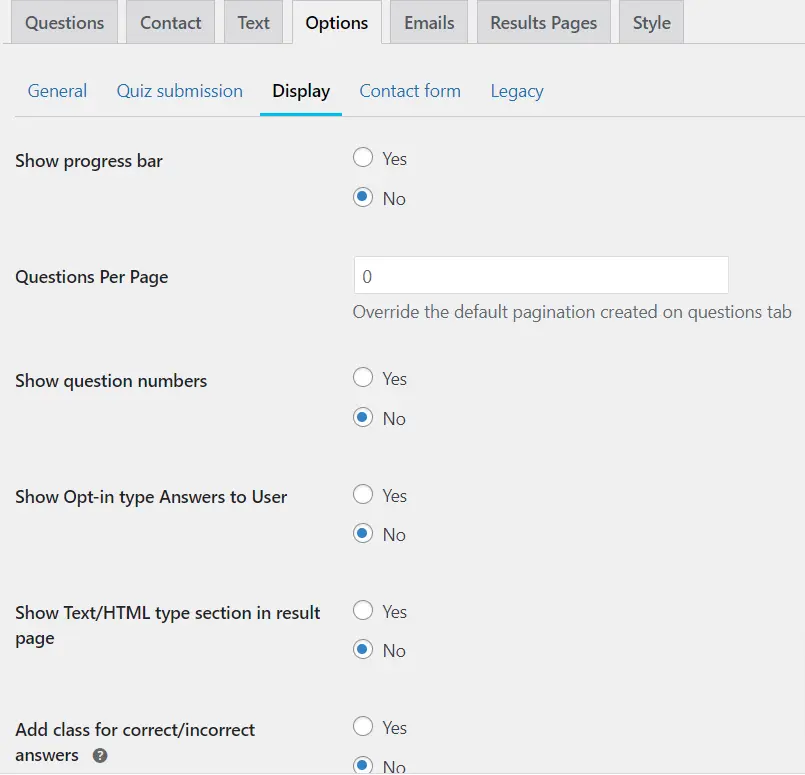Open the Quiz submission sub-tab
805x775 pixels.
[x=179, y=91]
